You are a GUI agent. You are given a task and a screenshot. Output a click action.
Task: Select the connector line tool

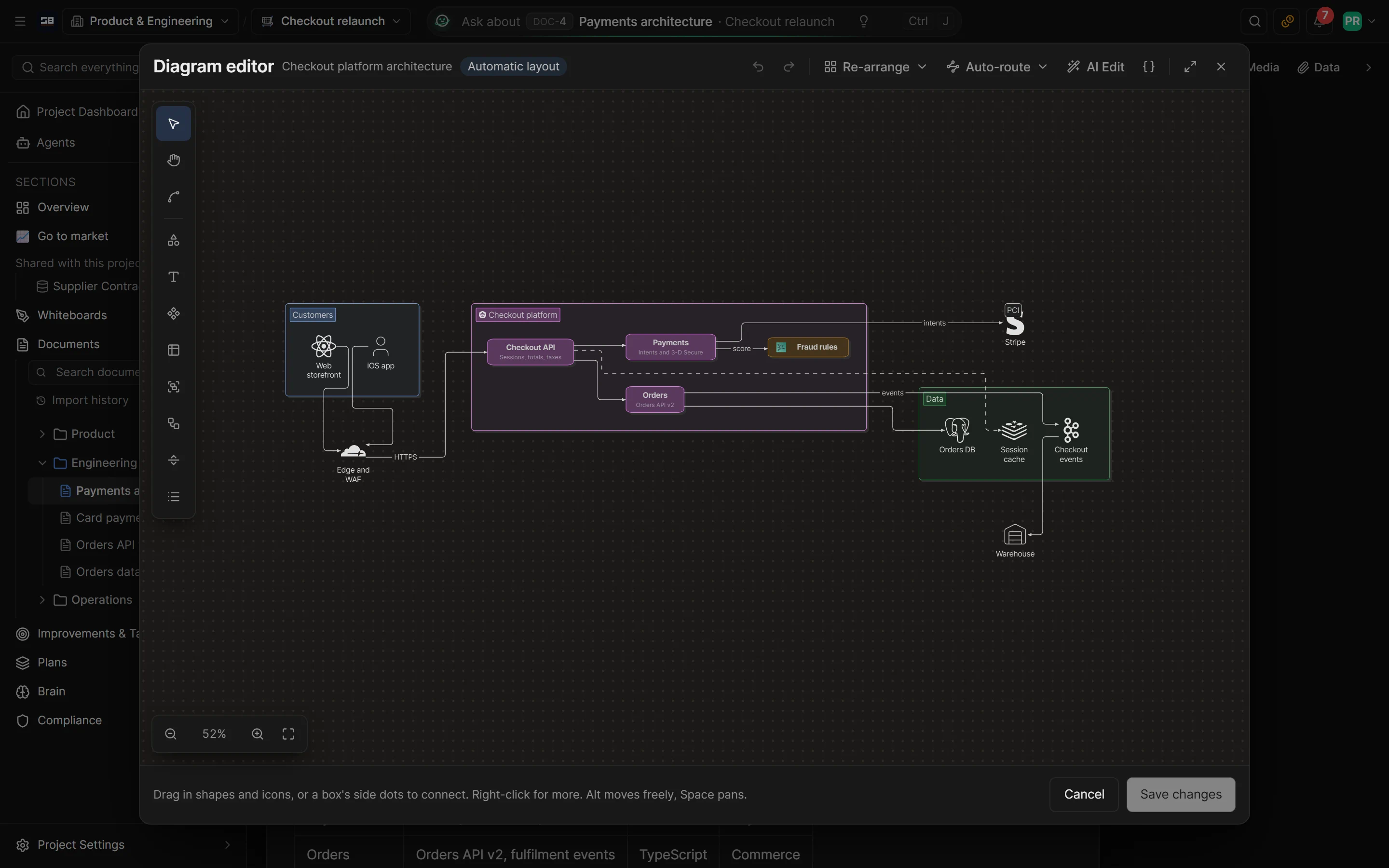(x=173, y=197)
